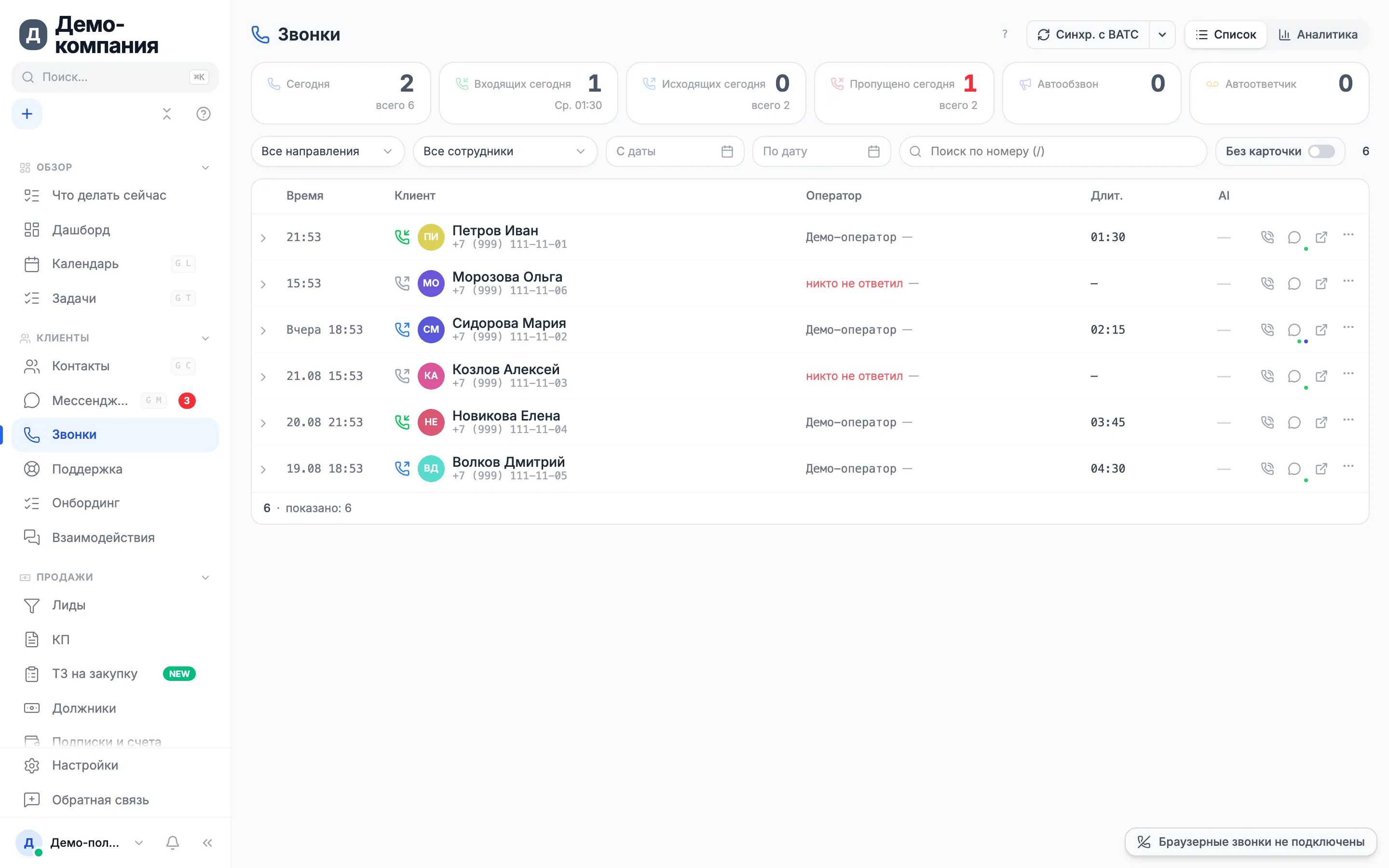
Task: Open ТЗ на закупку in the sidebar
Action: coord(115,673)
